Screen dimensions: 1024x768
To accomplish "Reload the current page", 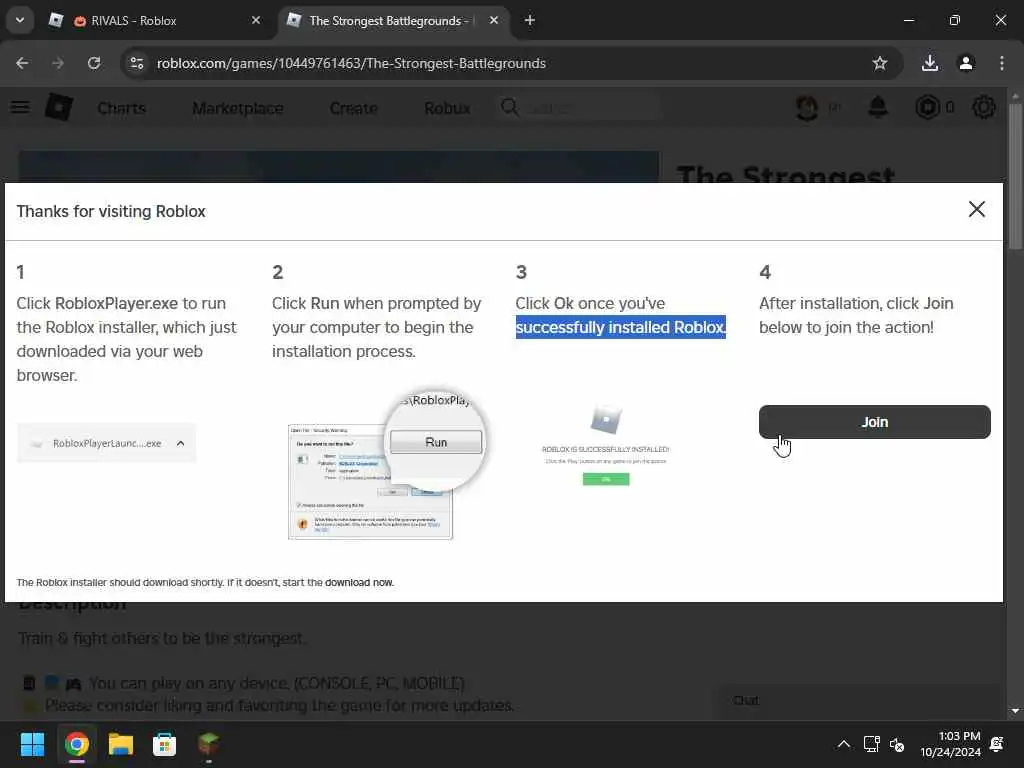I will click(x=94, y=63).
